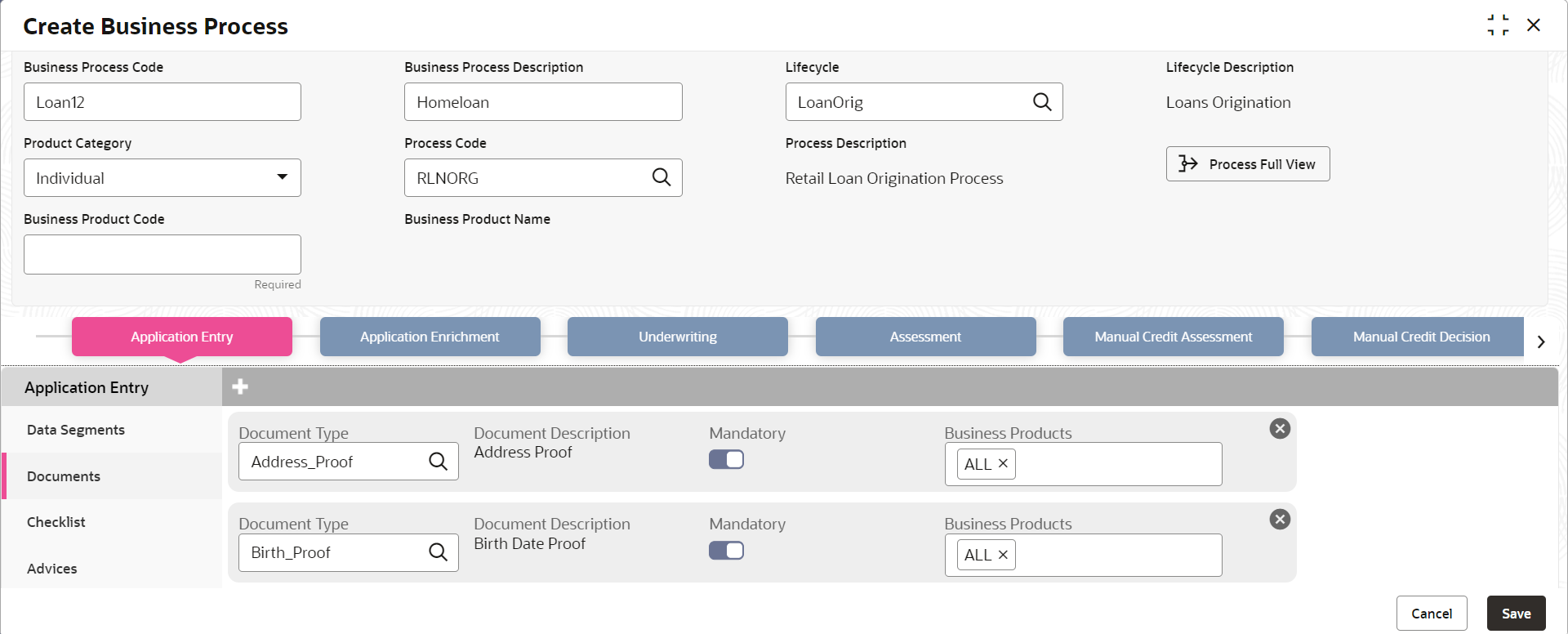
Task: Add a new document row with plus icon
Action: (240, 386)
